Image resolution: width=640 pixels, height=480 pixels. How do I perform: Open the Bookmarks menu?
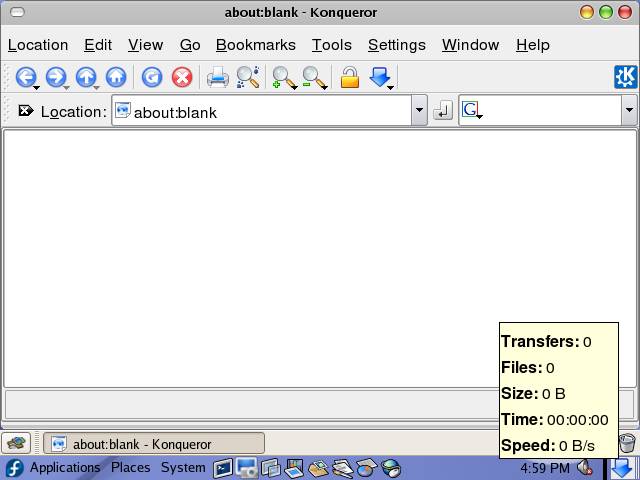(255, 45)
